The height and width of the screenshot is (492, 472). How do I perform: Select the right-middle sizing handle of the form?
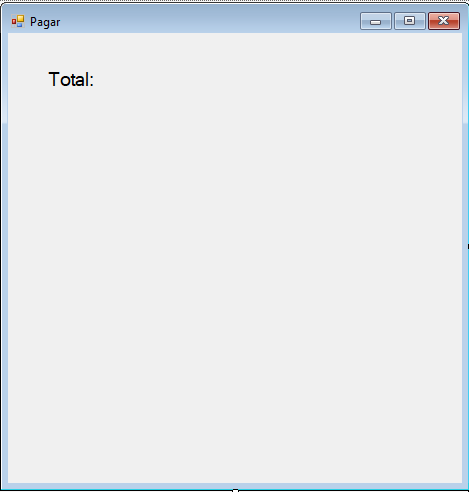click(468, 246)
